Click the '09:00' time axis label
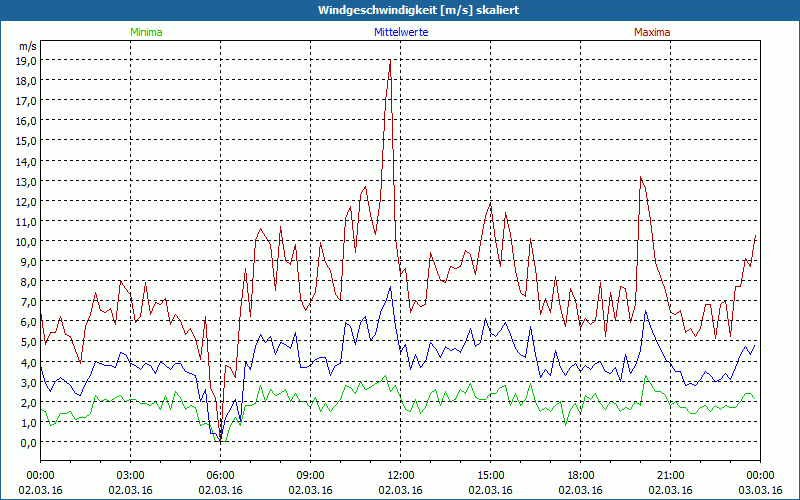The image size is (800, 500). [x=310, y=476]
